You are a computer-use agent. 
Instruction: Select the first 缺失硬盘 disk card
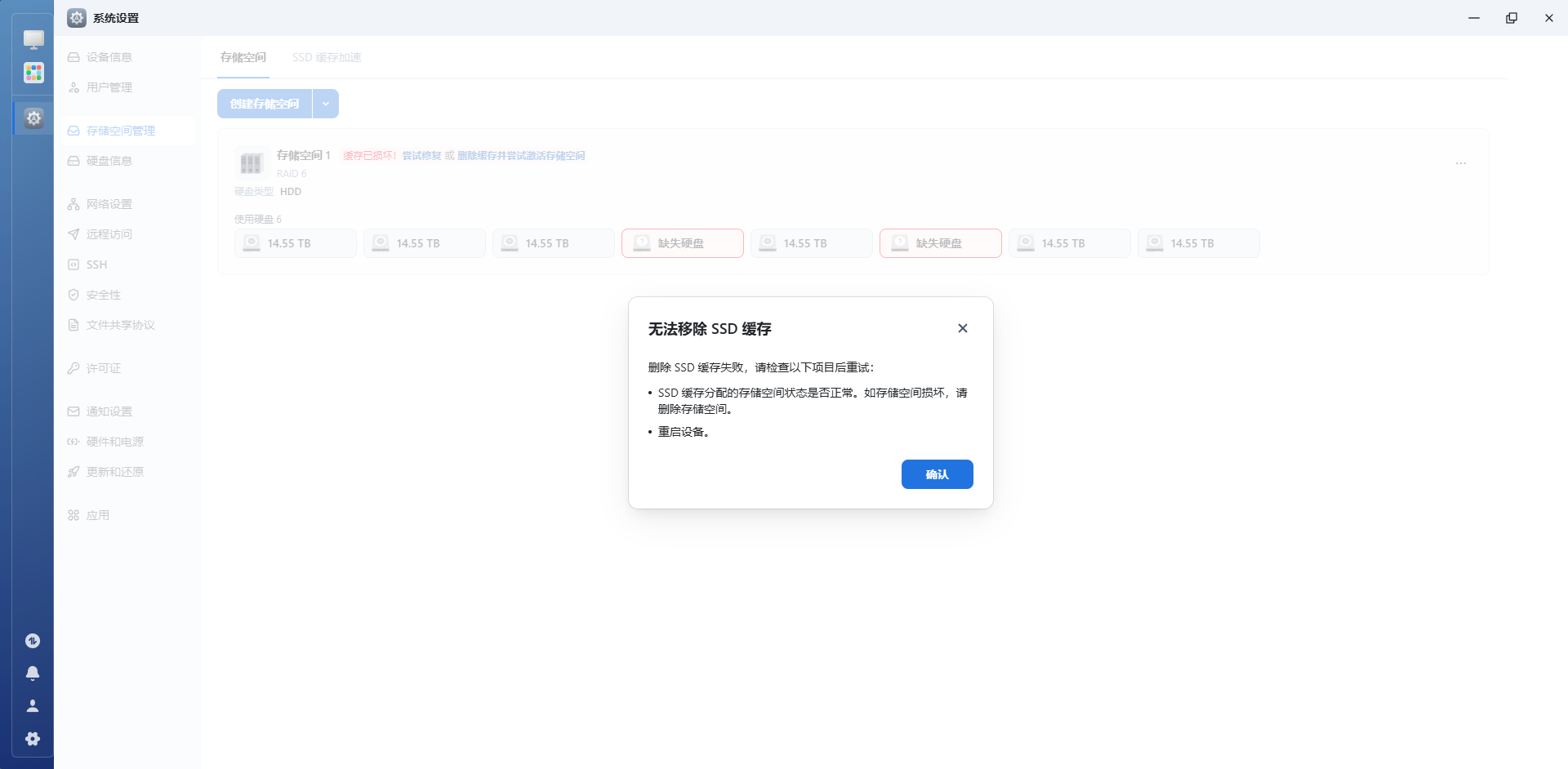click(x=683, y=243)
